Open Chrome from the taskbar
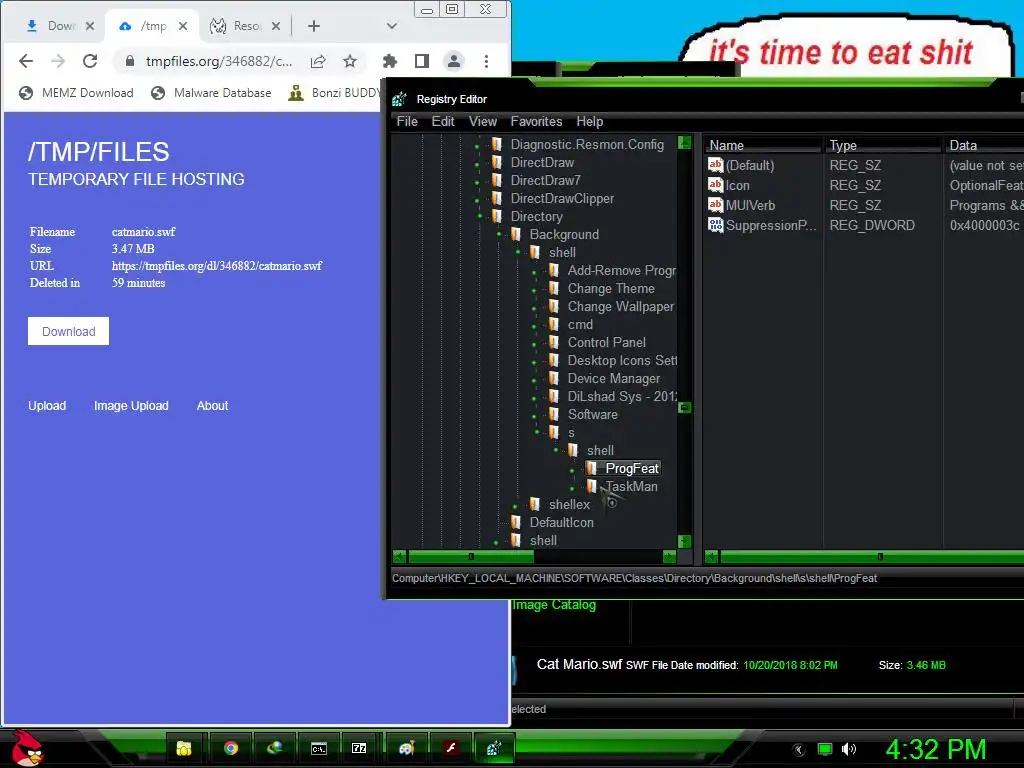 coord(231,748)
